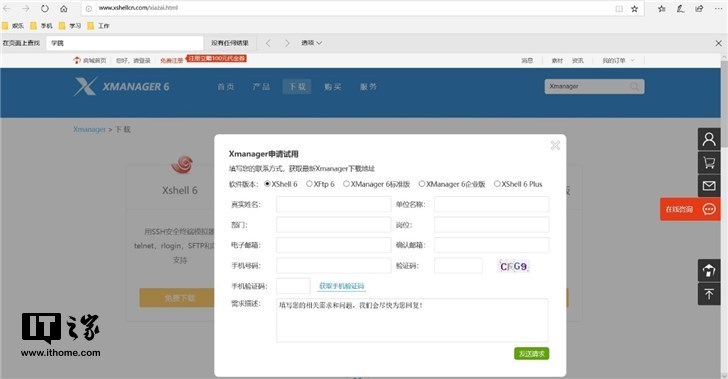The width and height of the screenshot is (728, 379).
Task: Click the browser forward arrow
Action: point(26,8)
